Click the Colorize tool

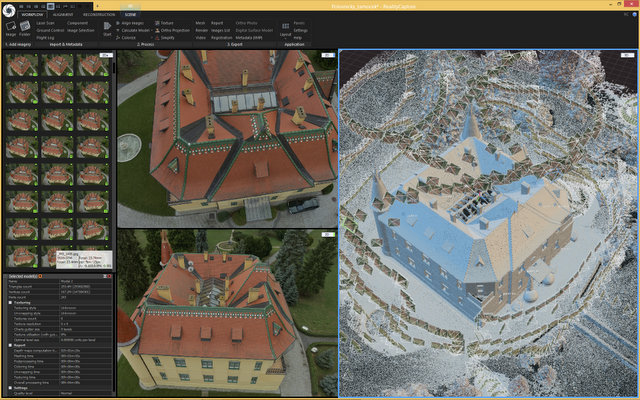coord(132,37)
